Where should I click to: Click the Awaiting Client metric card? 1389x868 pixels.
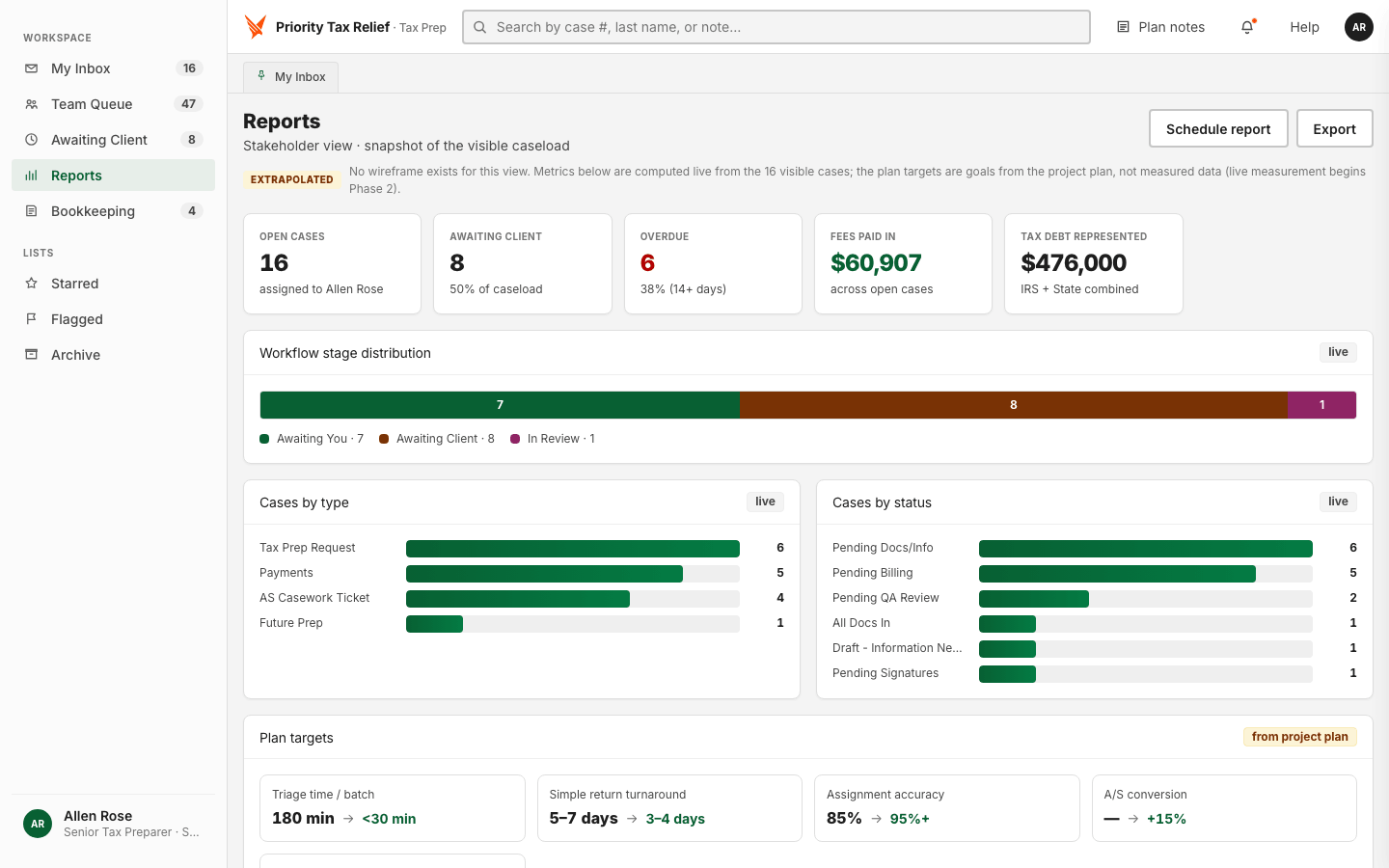[523, 263]
